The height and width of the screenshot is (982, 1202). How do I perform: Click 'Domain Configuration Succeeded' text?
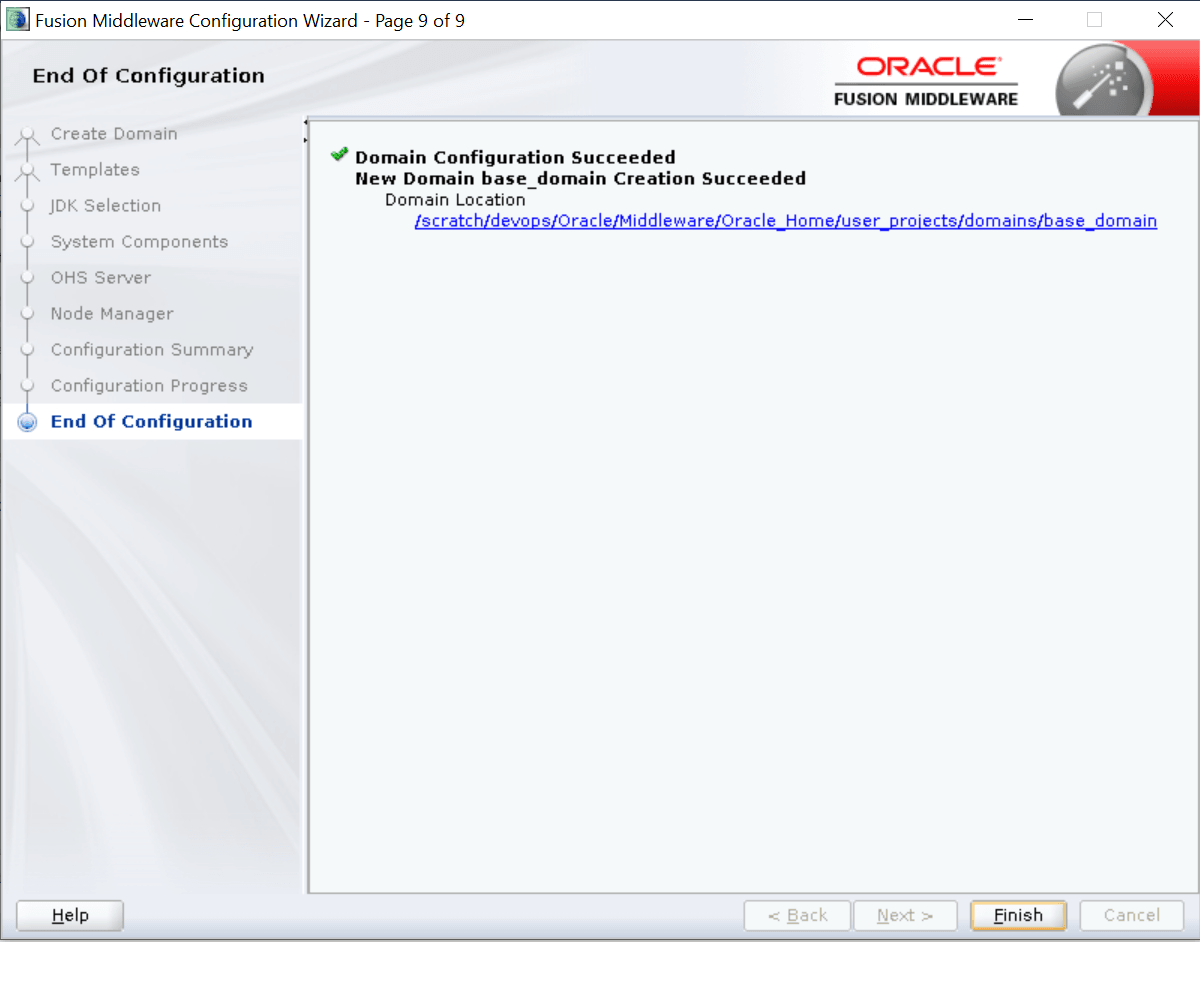click(x=515, y=157)
